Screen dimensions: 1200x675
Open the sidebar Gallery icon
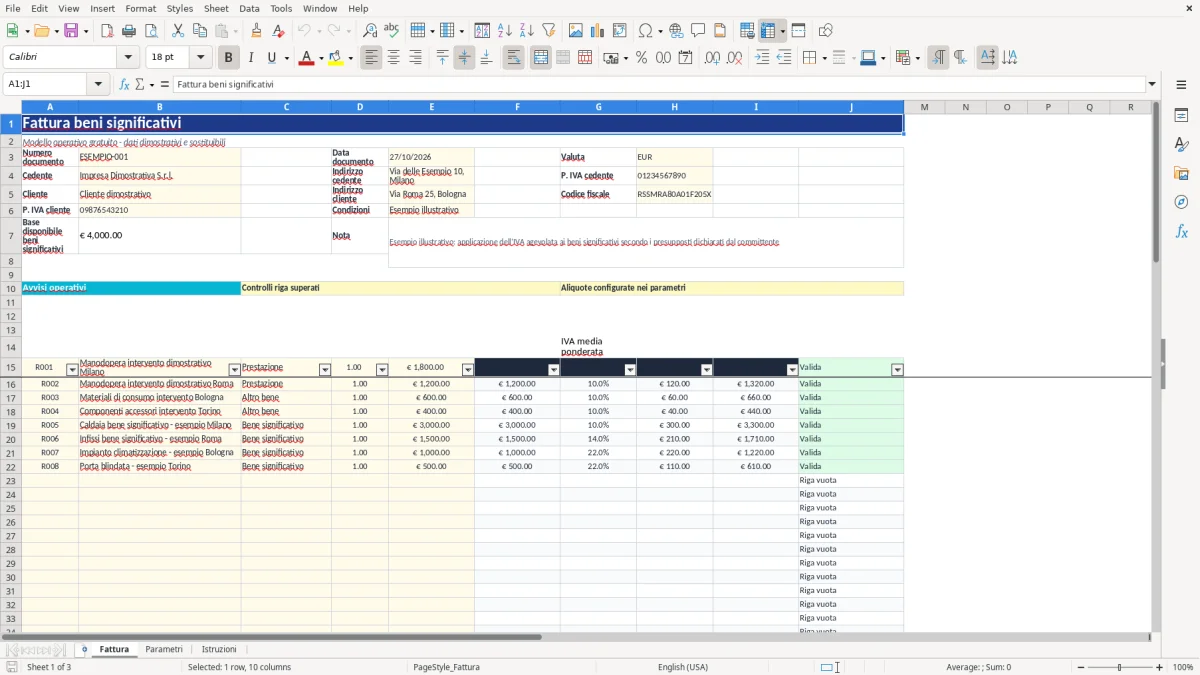click(x=1181, y=173)
